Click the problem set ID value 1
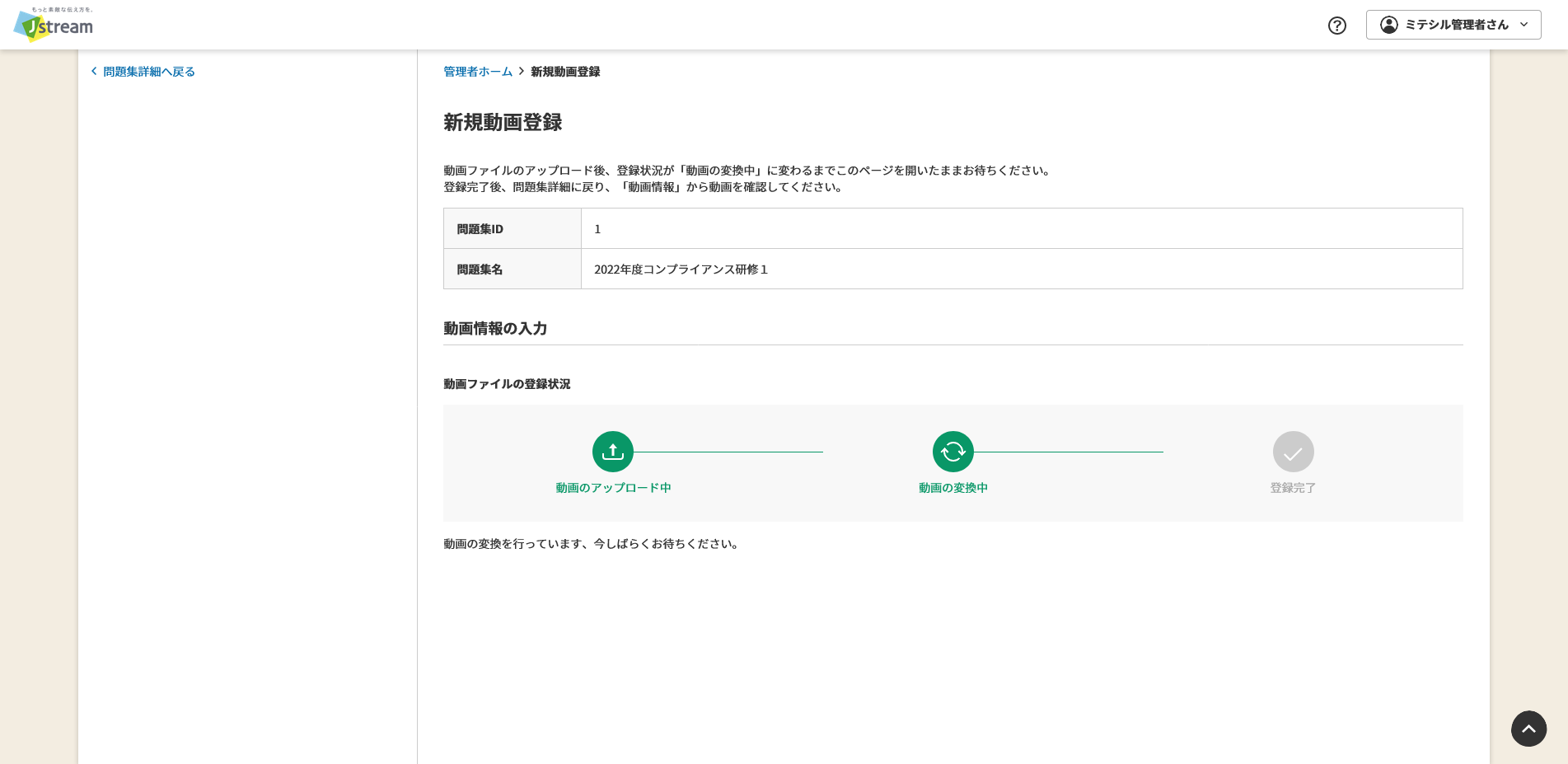Screen dimensions: 1568x764 [x=597, y=229]
